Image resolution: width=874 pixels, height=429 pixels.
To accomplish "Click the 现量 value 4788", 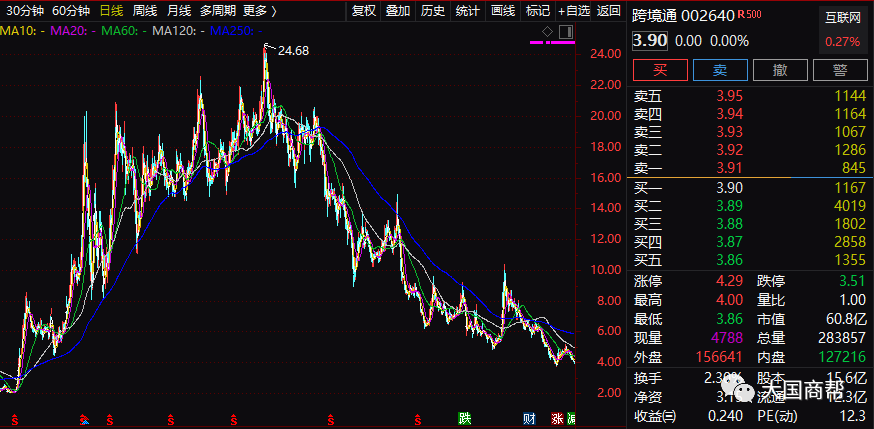I will tap(727, 337).
